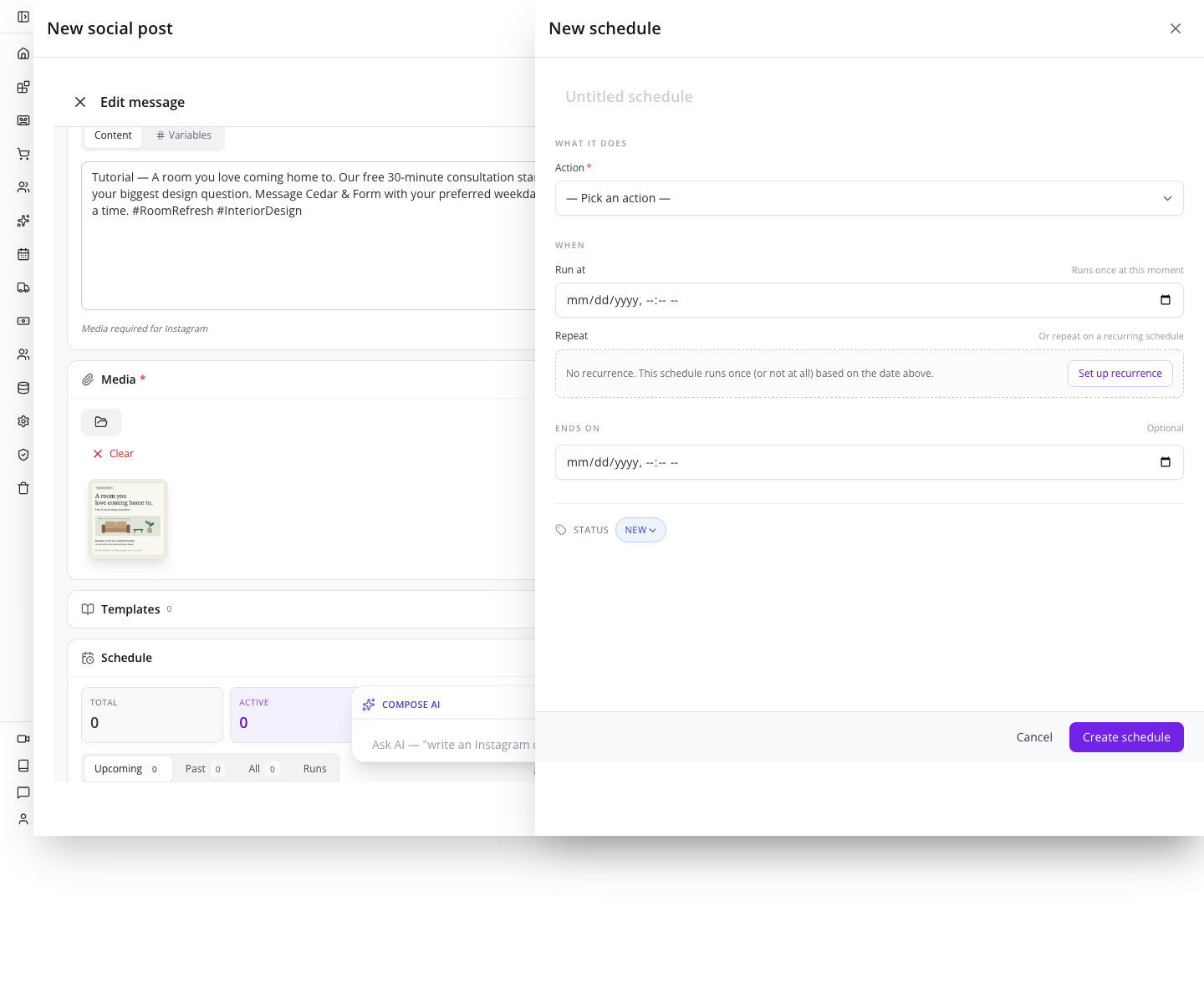The width and height of the screenshot is (1204, 1003).
Task: Select the All schedule tab
Action: (x=263, y=769)
